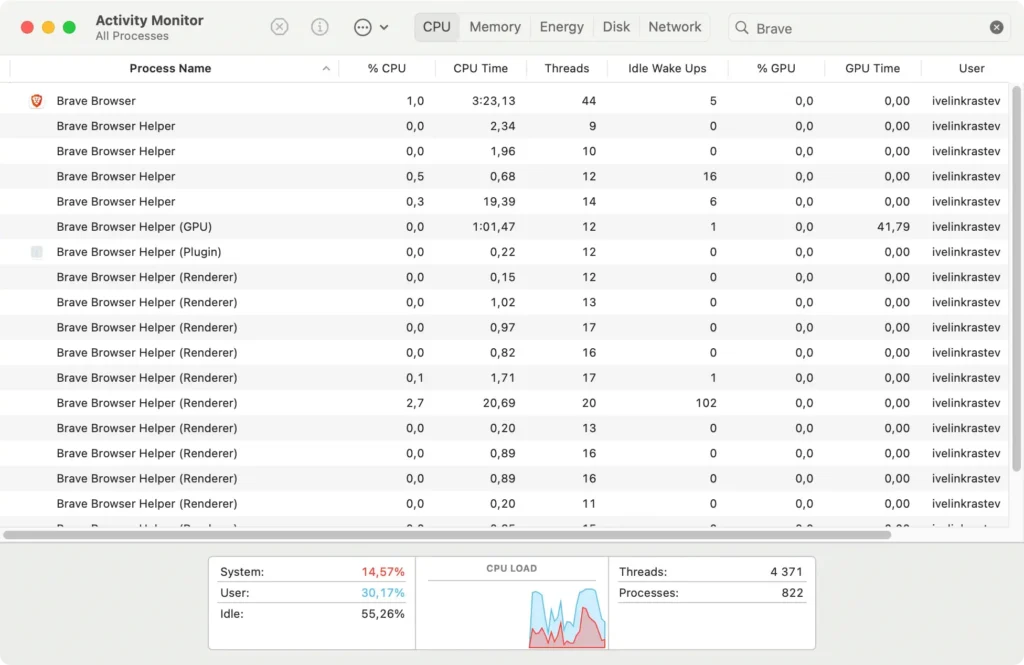Screen dimensions: 1024x665
Task: Click the Threads total 4 371
Action: pyautogui.click(x=786, y=572)
